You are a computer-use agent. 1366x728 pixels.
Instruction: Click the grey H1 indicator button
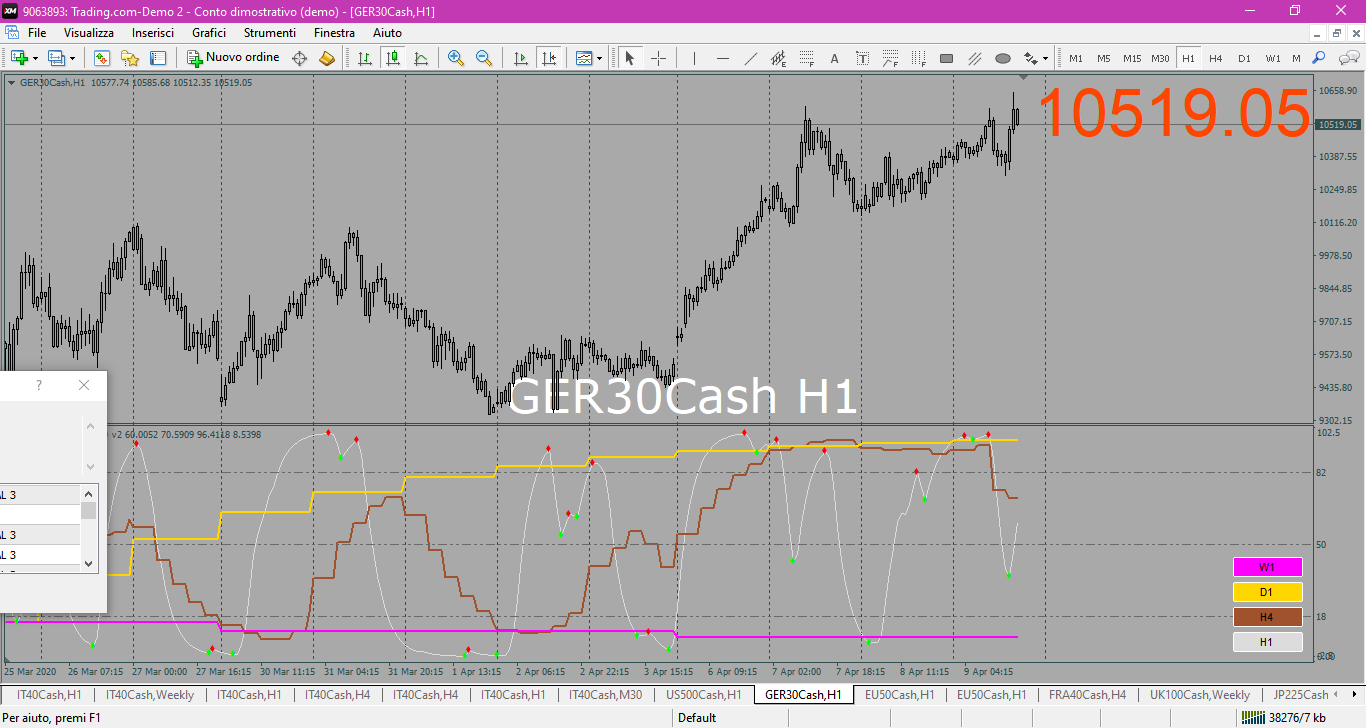click(x=1267, y=642)
